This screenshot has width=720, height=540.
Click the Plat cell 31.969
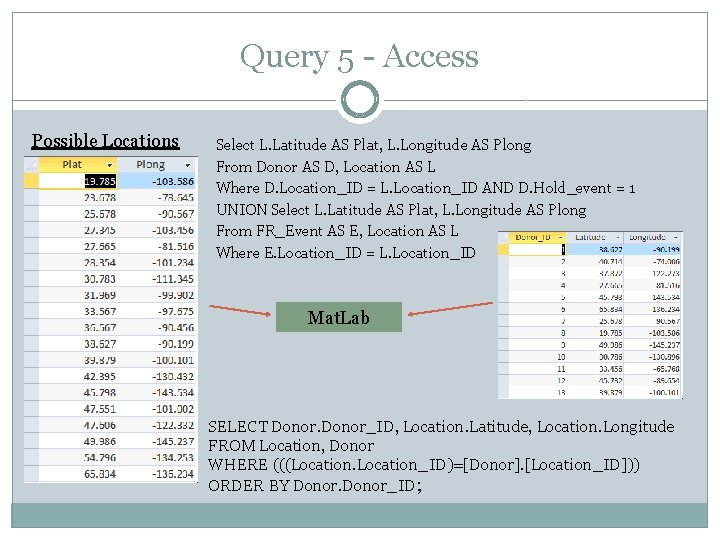pos(78,295)
